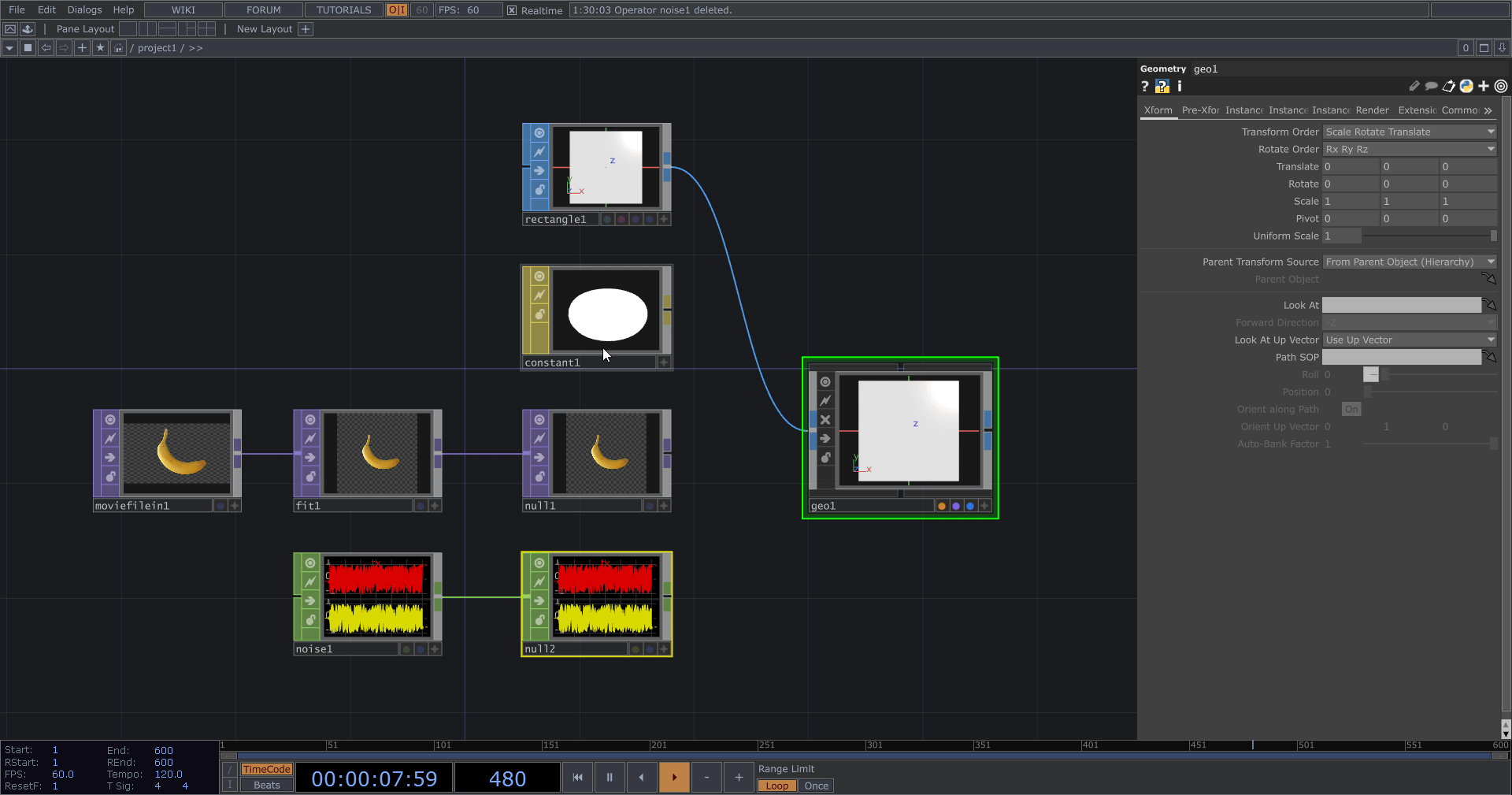Pause timeline playback
Viewport: 1512px width, 795px height.
pos(610,778)
